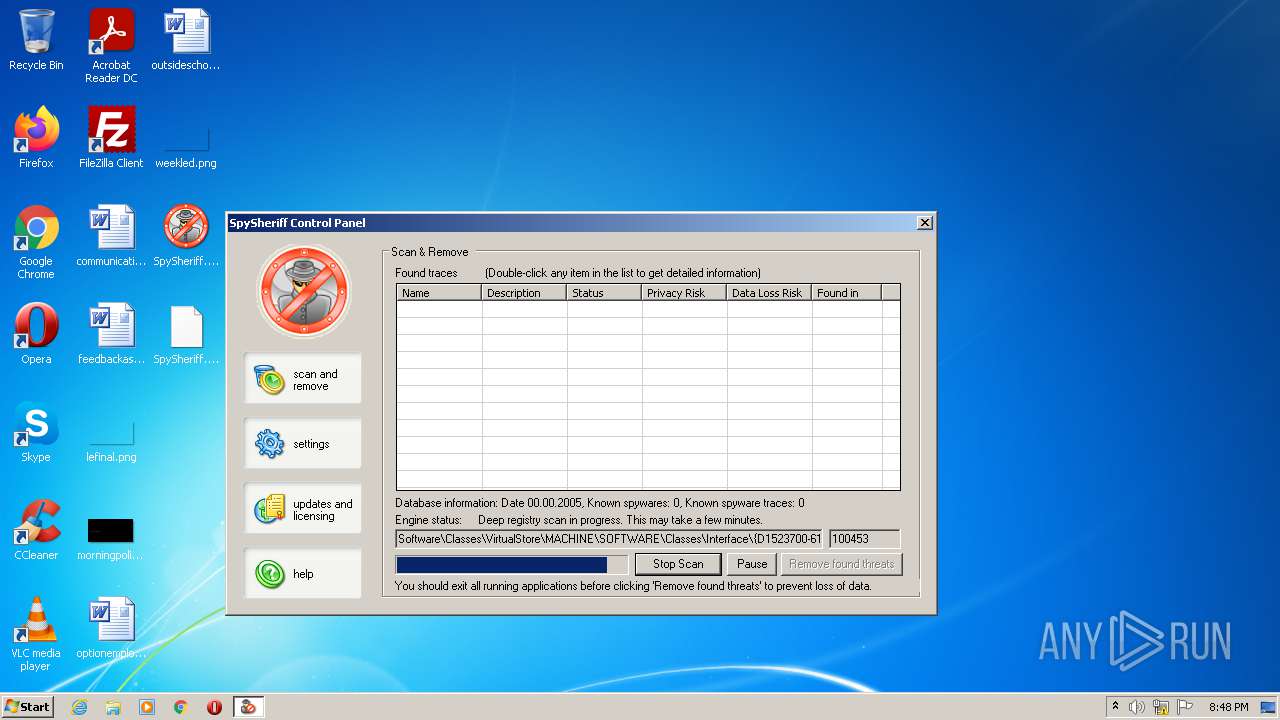Open the feedbackas Word document
Viewport: 1280px width, 720px height.
coord(111,334)
